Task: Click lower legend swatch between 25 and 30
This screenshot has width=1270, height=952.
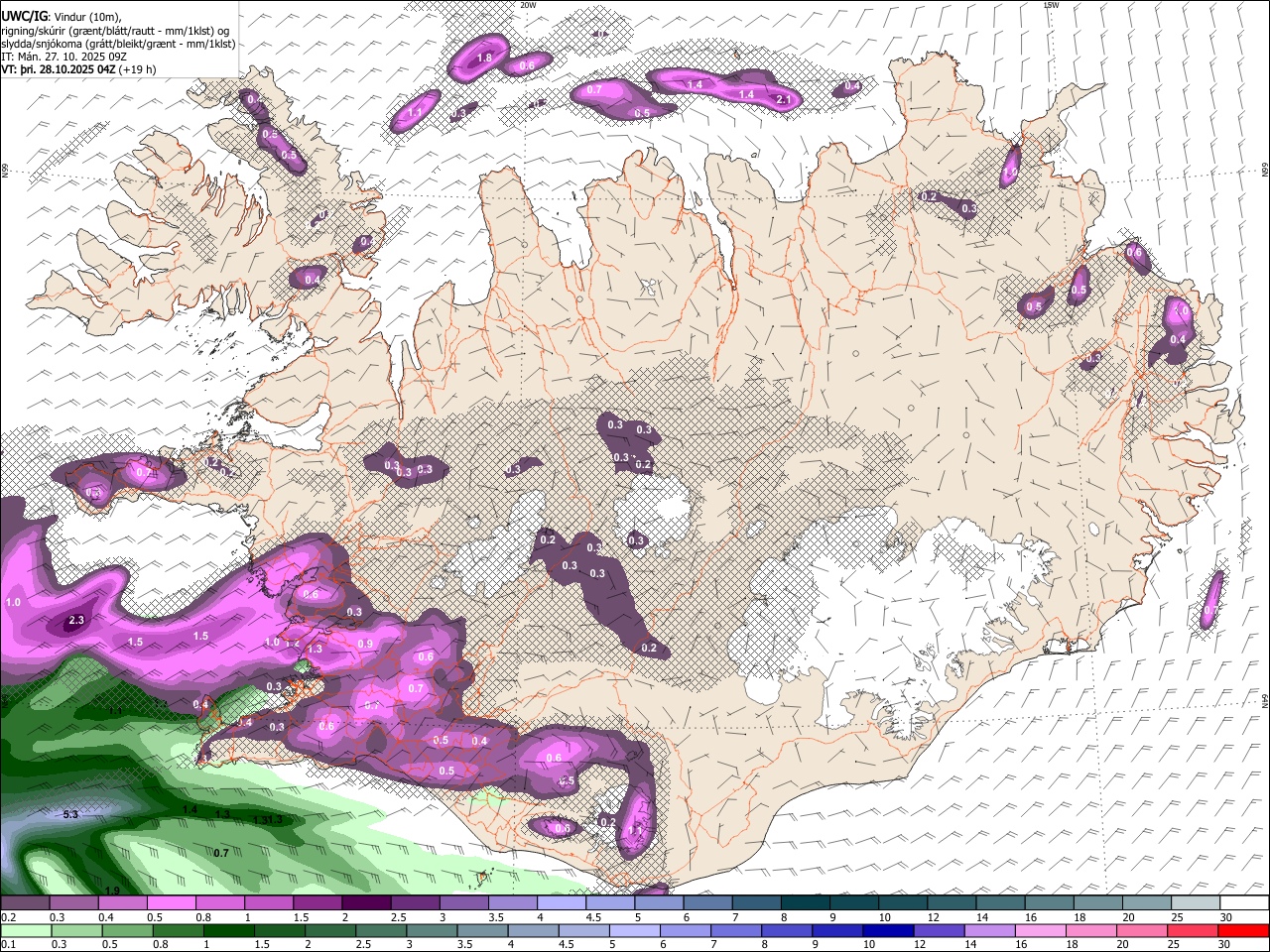Action: pyautogui.click(x=1192, y=930)
